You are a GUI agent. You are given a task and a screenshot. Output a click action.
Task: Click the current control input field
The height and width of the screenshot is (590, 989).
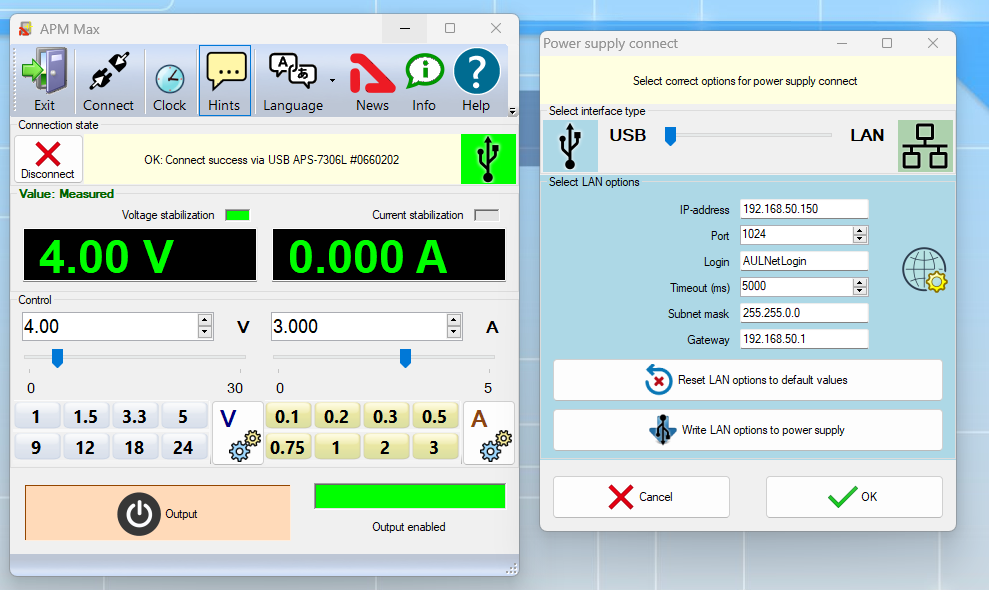(x=359, y=326)
